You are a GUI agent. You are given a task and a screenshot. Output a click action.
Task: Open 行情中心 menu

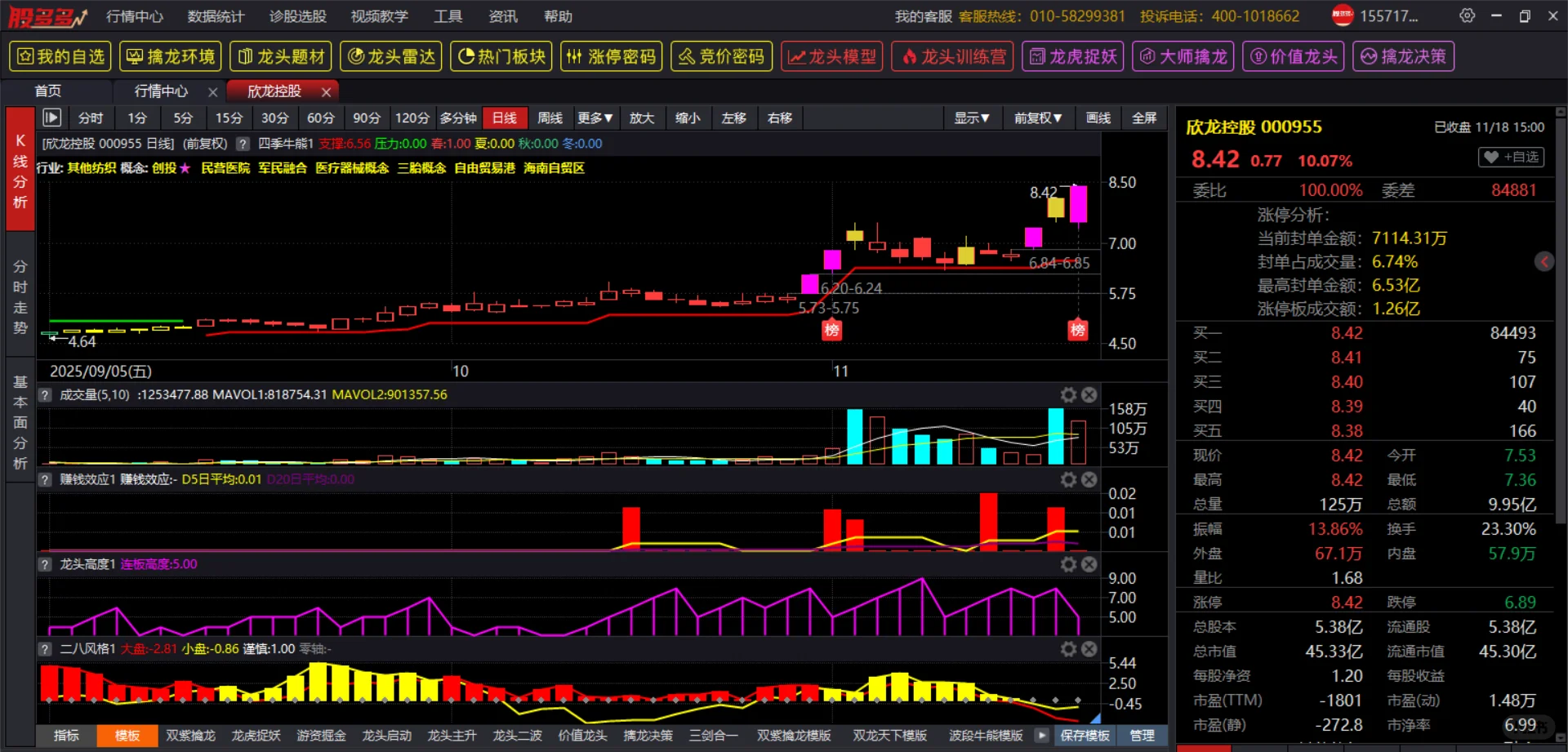click(135, 16)
